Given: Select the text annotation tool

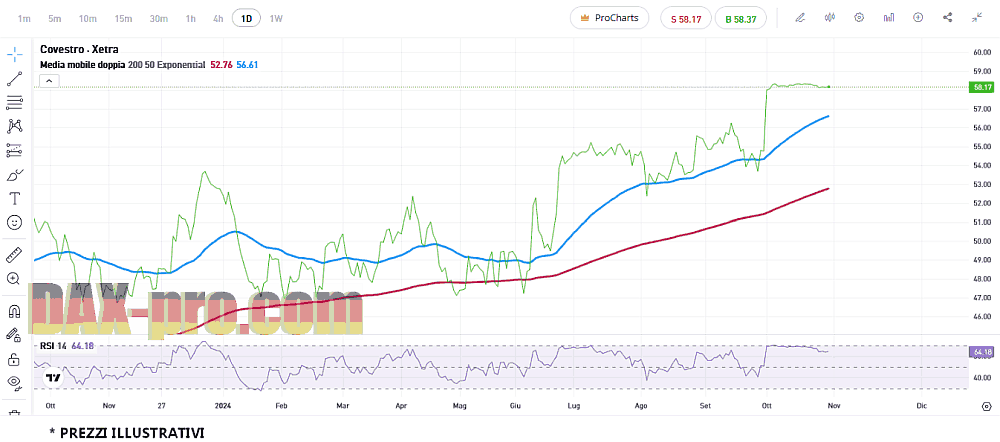Looking at the screenshot, I should click(x=14, y=198).
